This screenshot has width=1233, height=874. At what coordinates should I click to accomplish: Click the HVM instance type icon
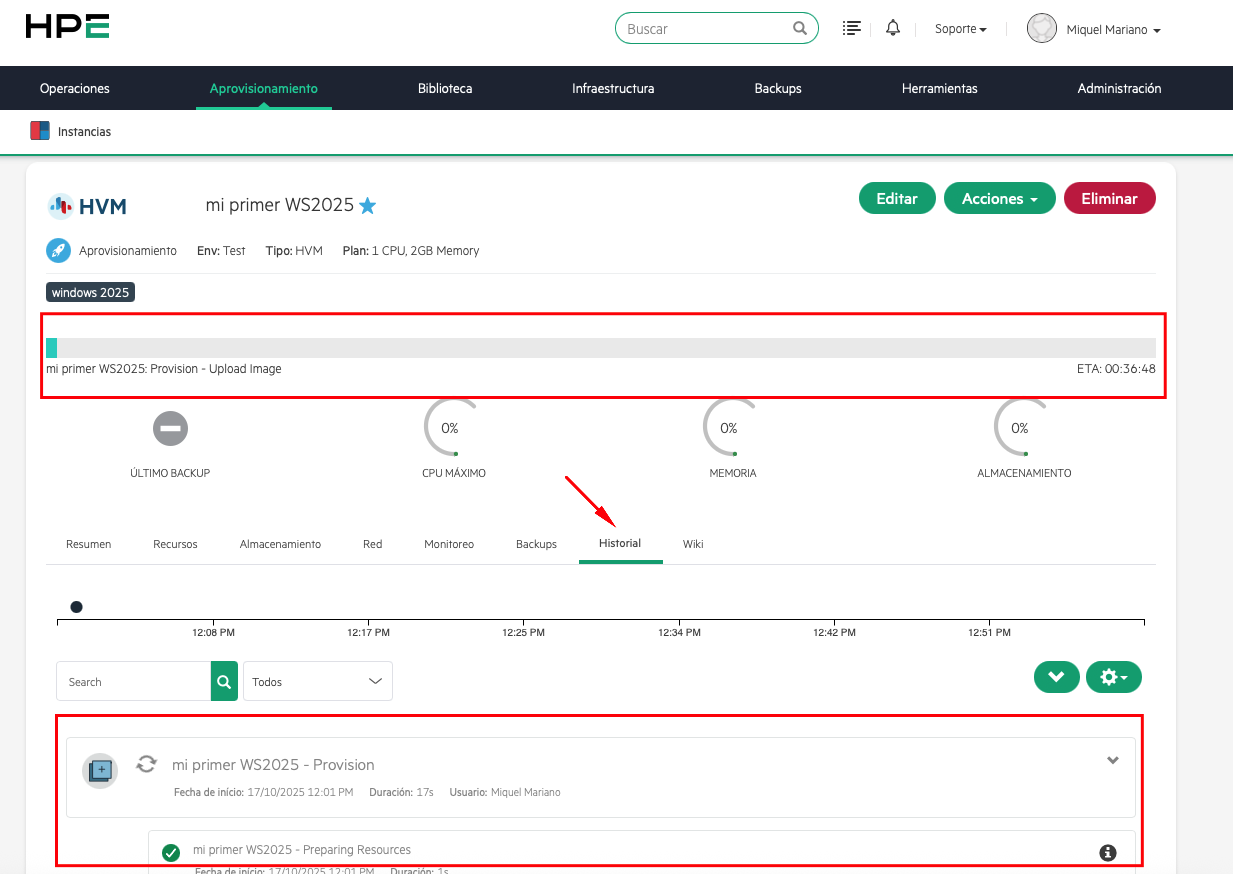pos(61,205)
